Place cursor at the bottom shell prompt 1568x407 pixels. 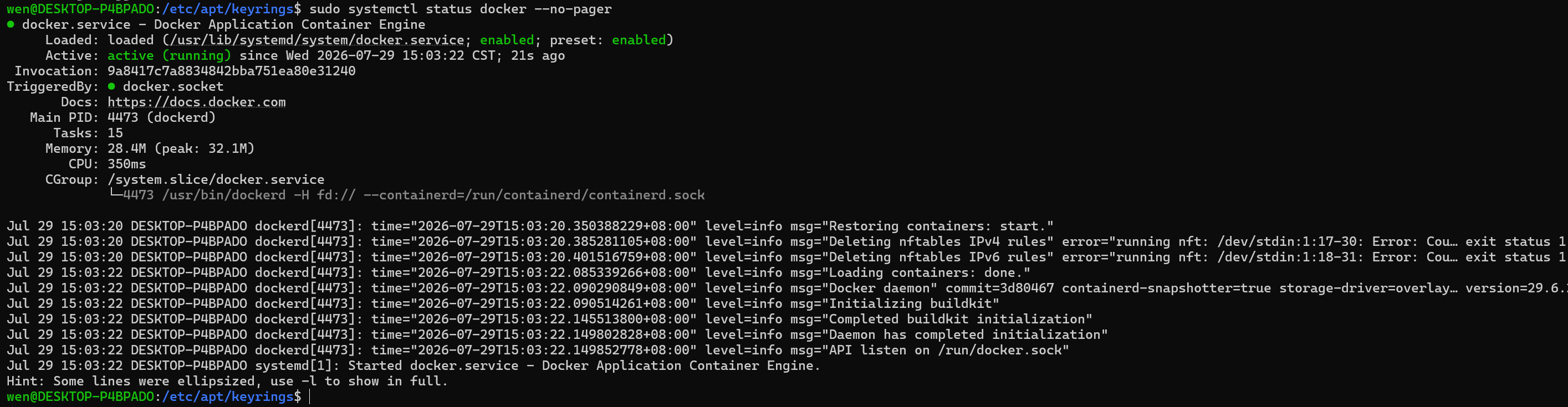point(310,396)
